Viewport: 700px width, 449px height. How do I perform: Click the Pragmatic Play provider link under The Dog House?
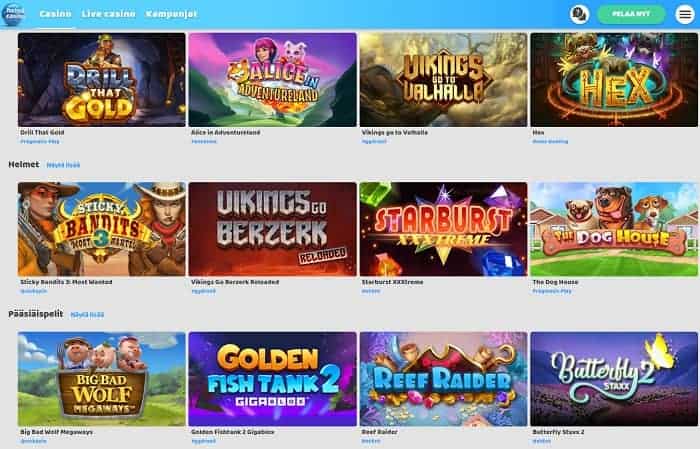tap(552, 291)
